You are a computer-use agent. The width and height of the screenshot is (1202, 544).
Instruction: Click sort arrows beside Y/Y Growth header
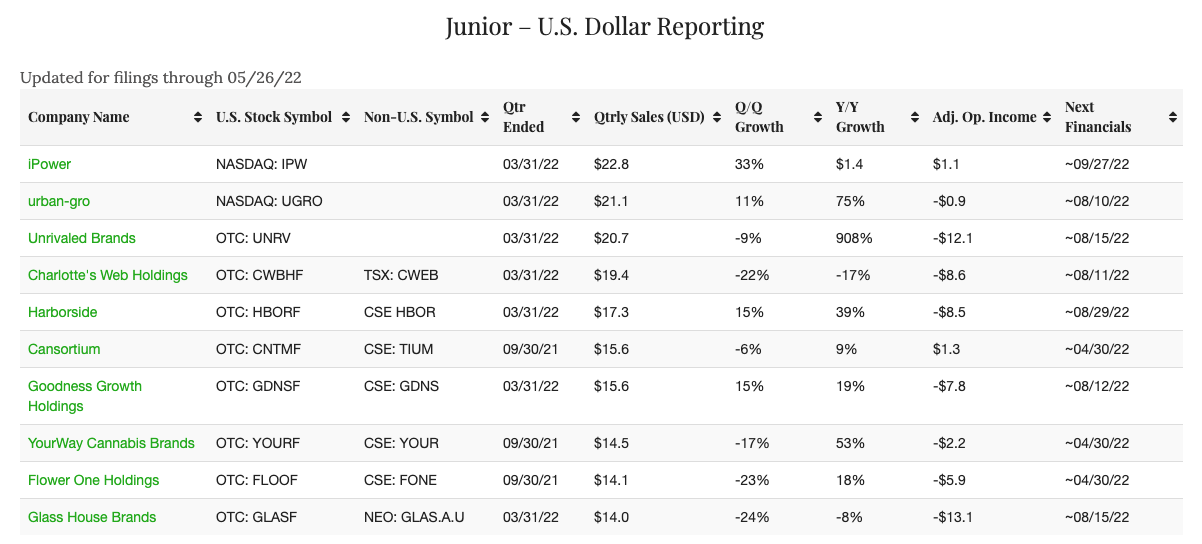(x=915, y=117)
